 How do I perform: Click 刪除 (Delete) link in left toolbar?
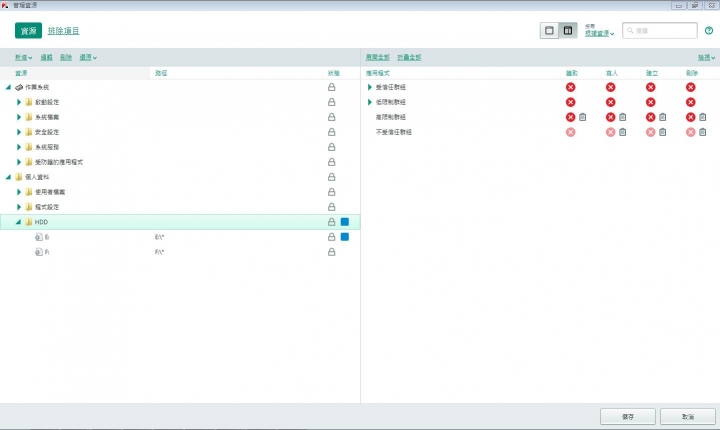click(x=66, y=57)
